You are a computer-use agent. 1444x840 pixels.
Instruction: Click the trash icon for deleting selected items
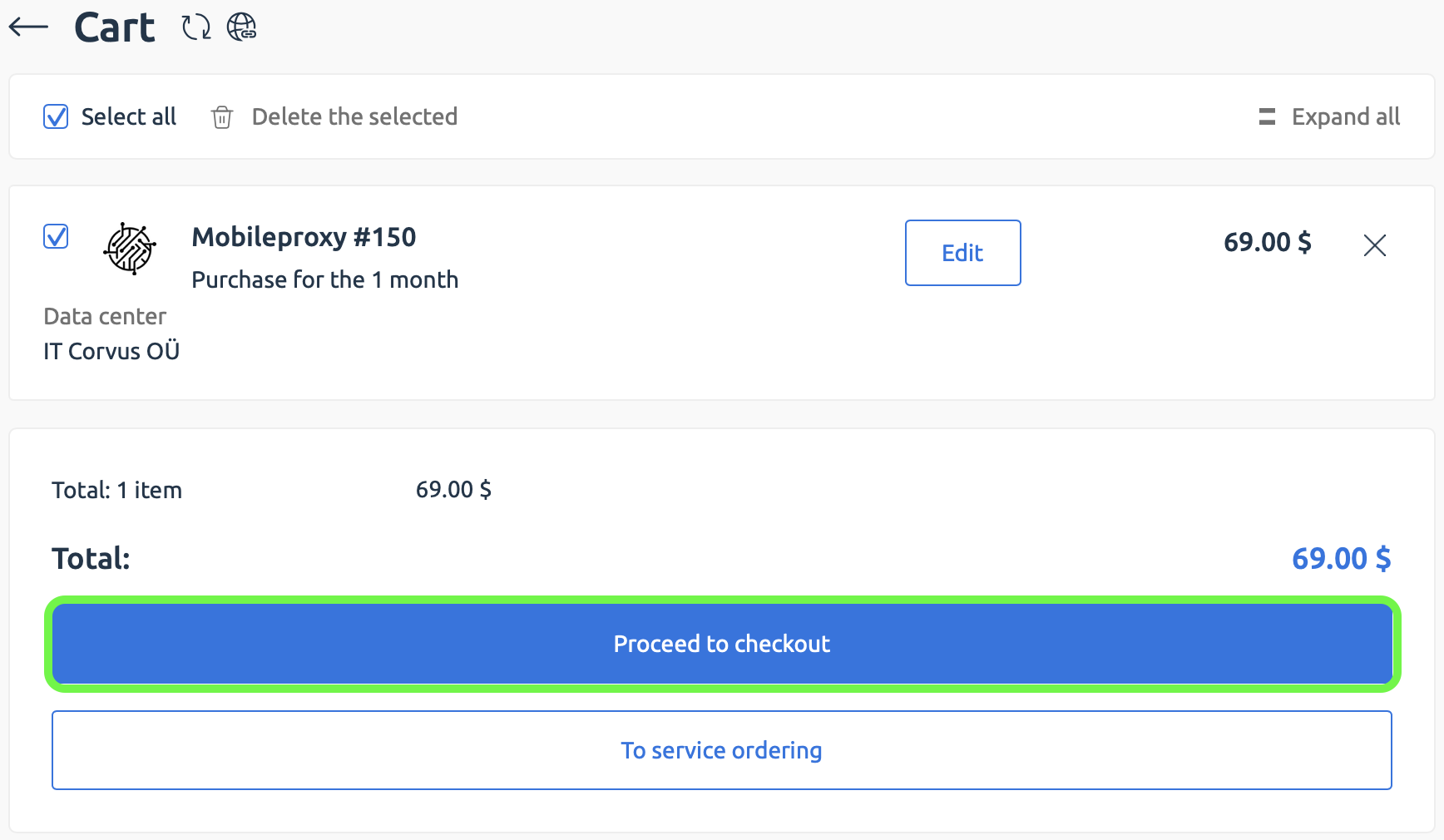(x=221, y=117)
